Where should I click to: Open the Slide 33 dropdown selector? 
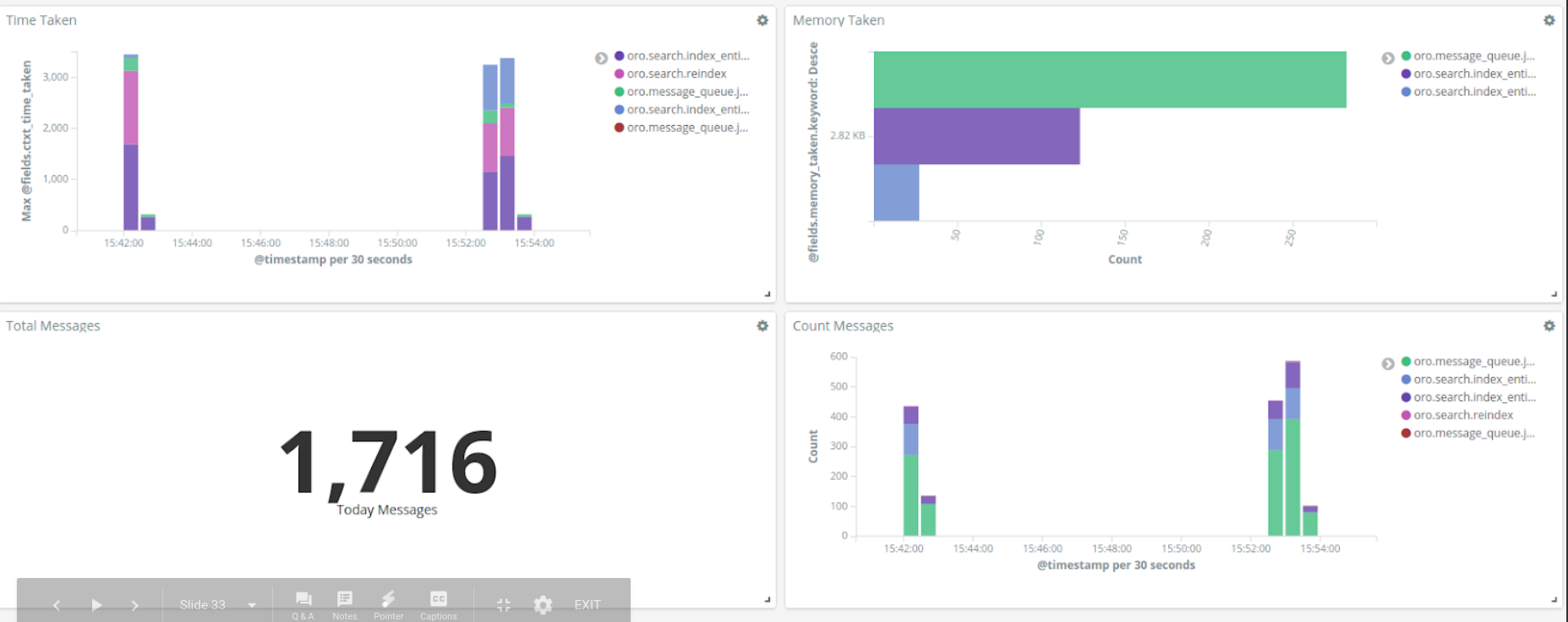(251, 605)
